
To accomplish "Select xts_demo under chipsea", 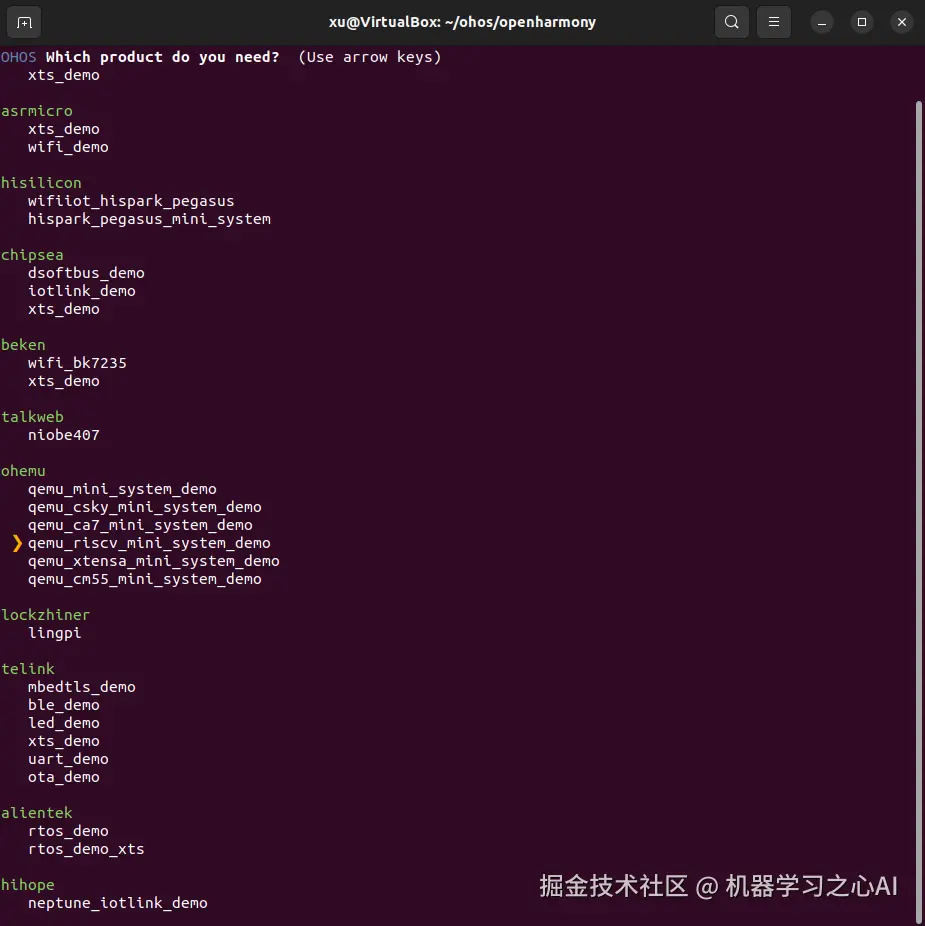I will point(63,309).
